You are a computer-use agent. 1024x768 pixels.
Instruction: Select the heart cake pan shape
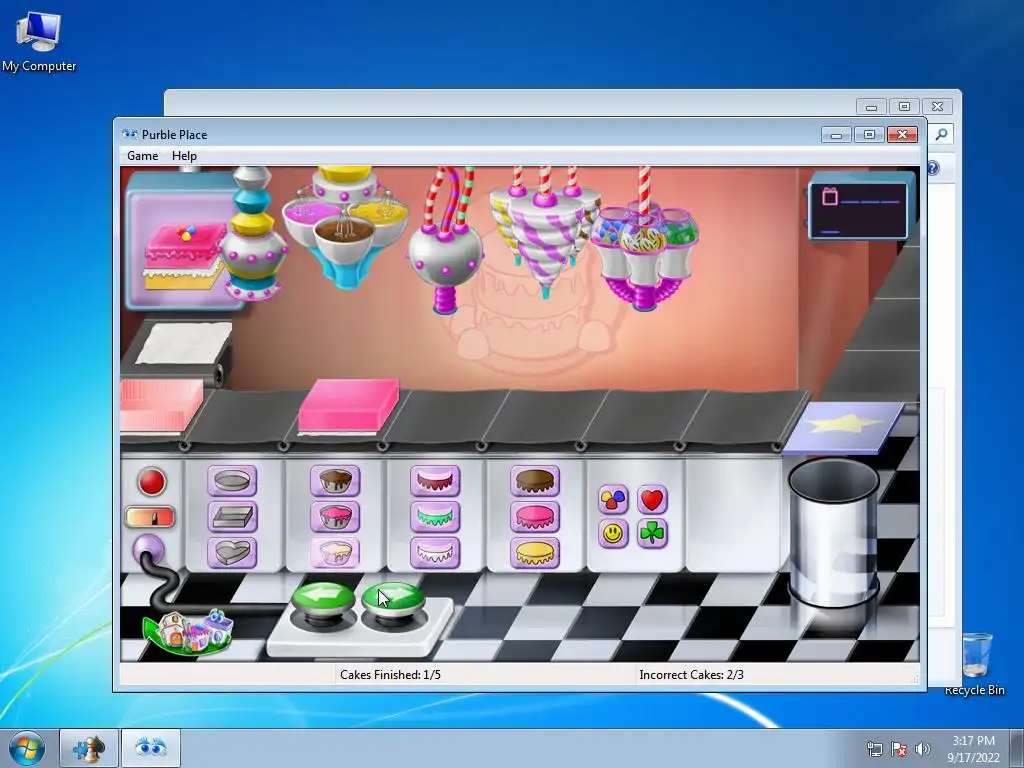pos(232,553)
